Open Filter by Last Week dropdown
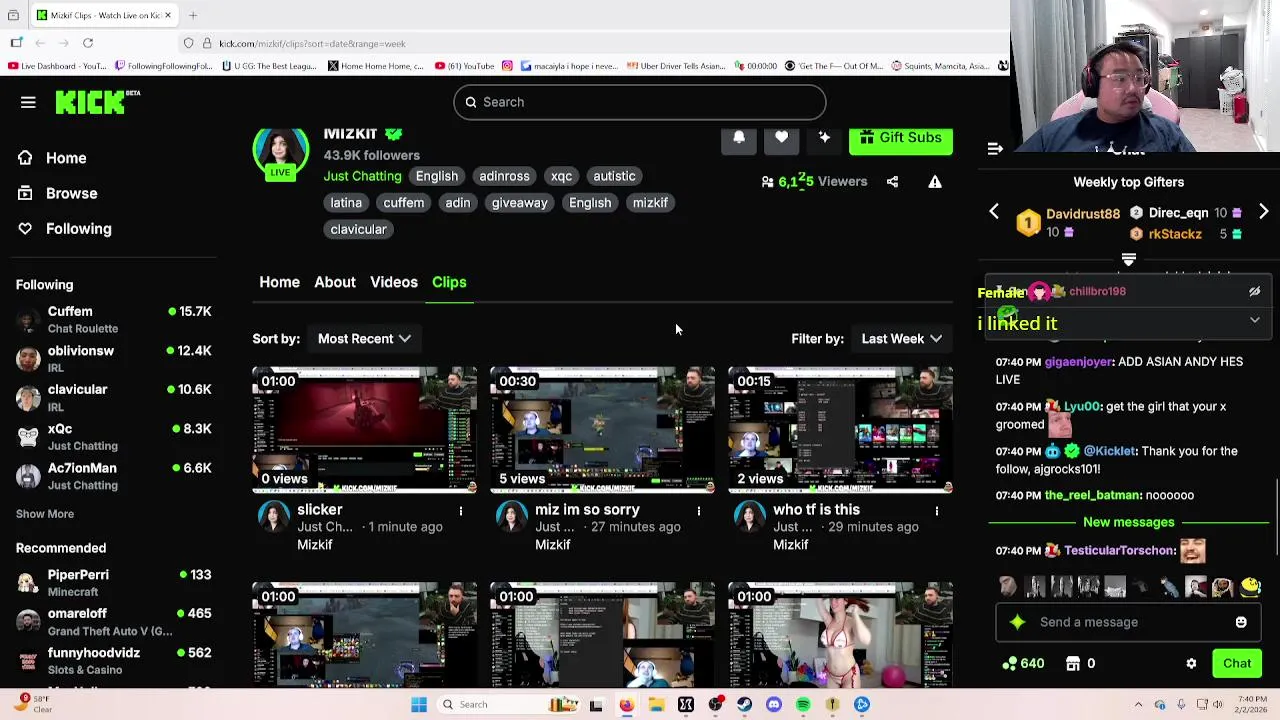The height and width of the screenshot is (720, 1280). pos(902,339)
